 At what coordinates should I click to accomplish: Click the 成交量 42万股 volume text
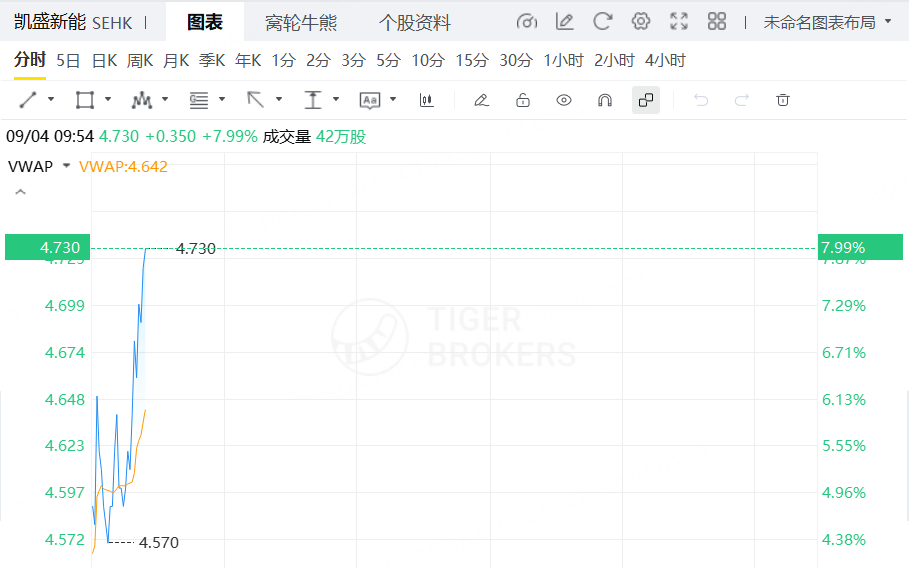click(314, 137)
